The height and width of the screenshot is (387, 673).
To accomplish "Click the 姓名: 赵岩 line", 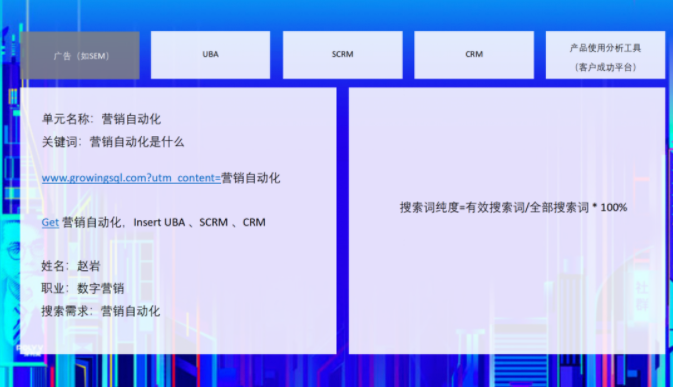I will 71,266.
